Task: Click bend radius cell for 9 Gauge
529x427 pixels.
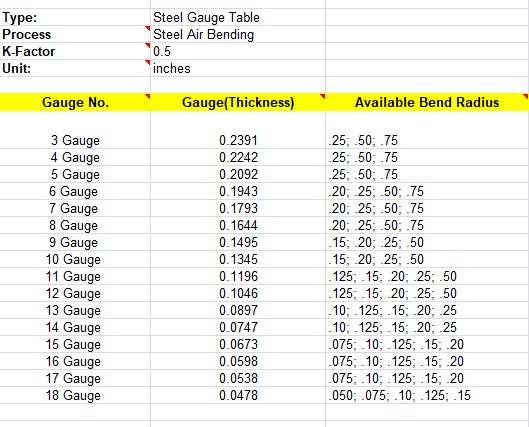Action: click(427, 242)
